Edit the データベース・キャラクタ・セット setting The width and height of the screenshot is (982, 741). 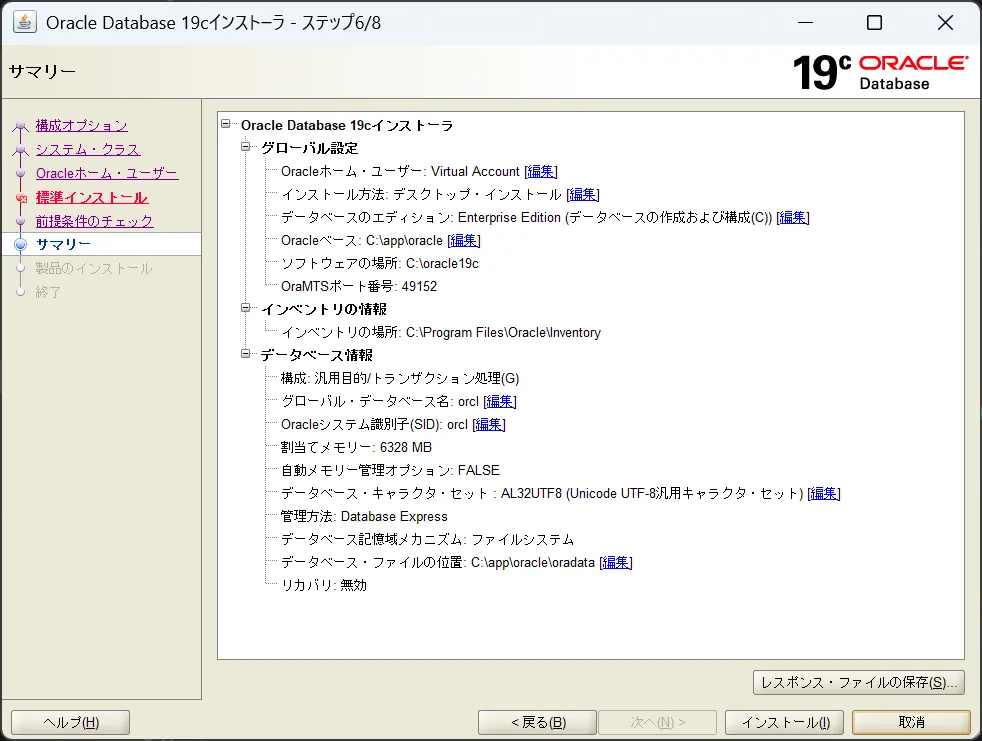[824, 494]
